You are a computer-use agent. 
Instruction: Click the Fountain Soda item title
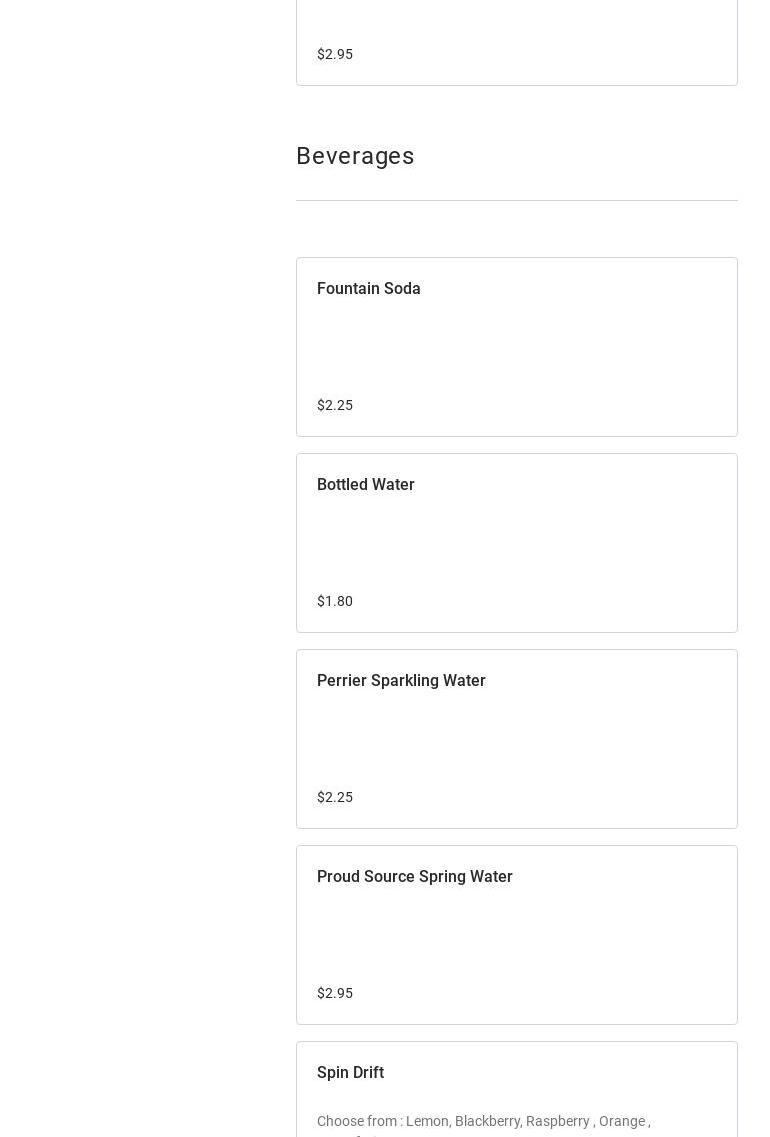pos(368,288)
